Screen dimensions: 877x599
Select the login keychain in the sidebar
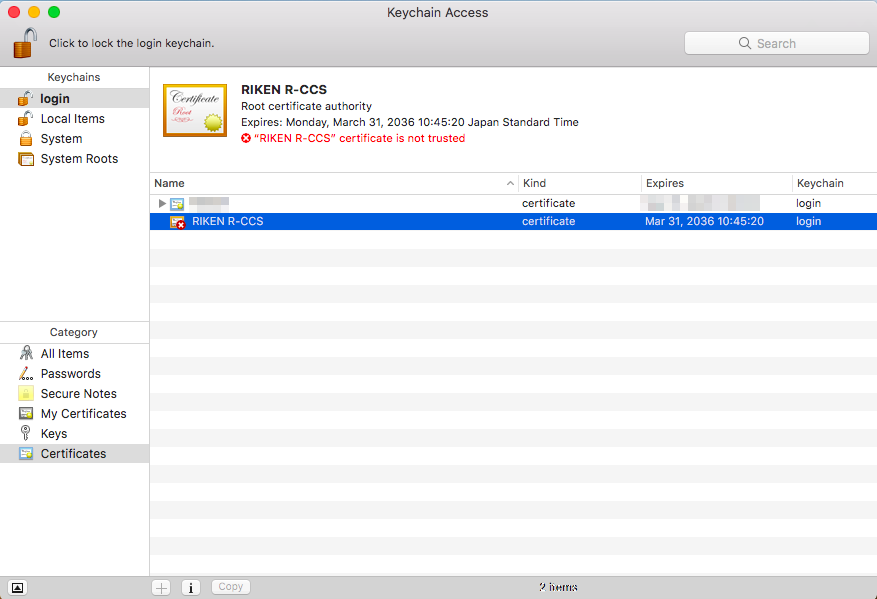55,98
